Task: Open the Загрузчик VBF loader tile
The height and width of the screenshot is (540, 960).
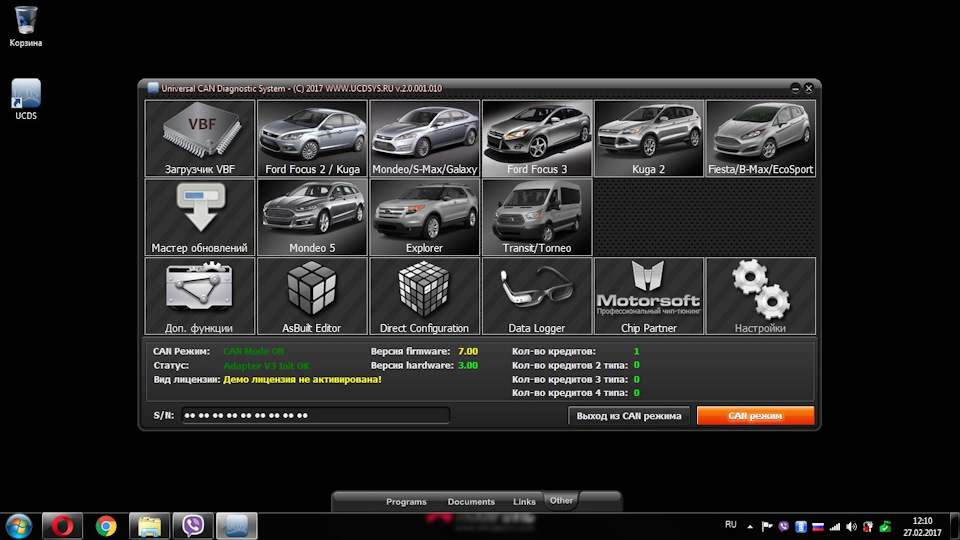Action: point(200,138)
